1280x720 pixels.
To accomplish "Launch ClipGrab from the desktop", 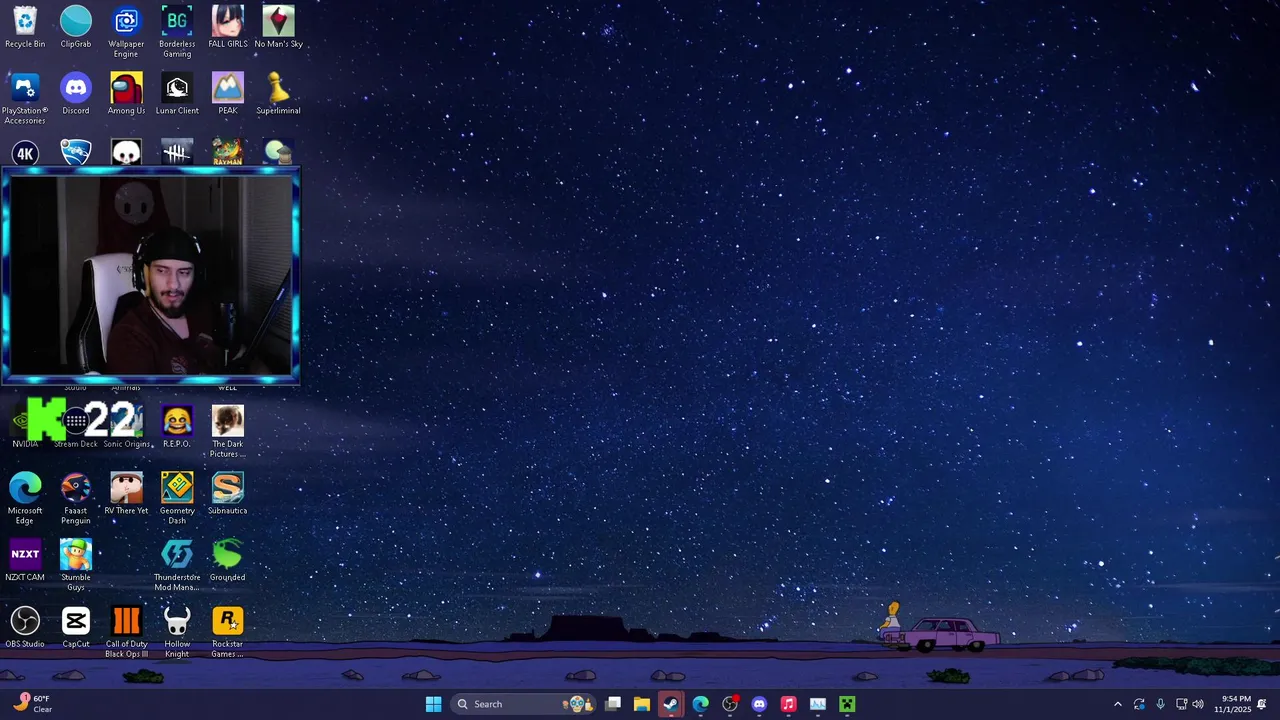I will (76, 27).
